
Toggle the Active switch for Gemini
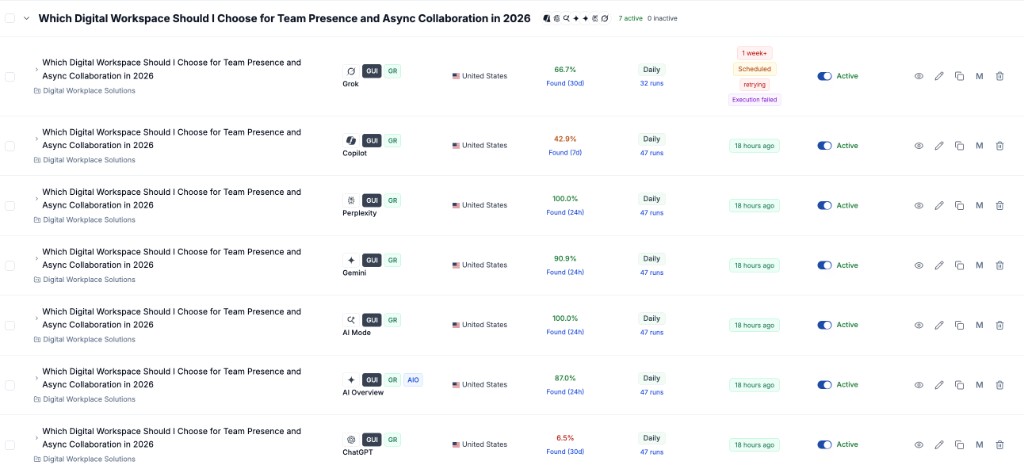point(824,265)
